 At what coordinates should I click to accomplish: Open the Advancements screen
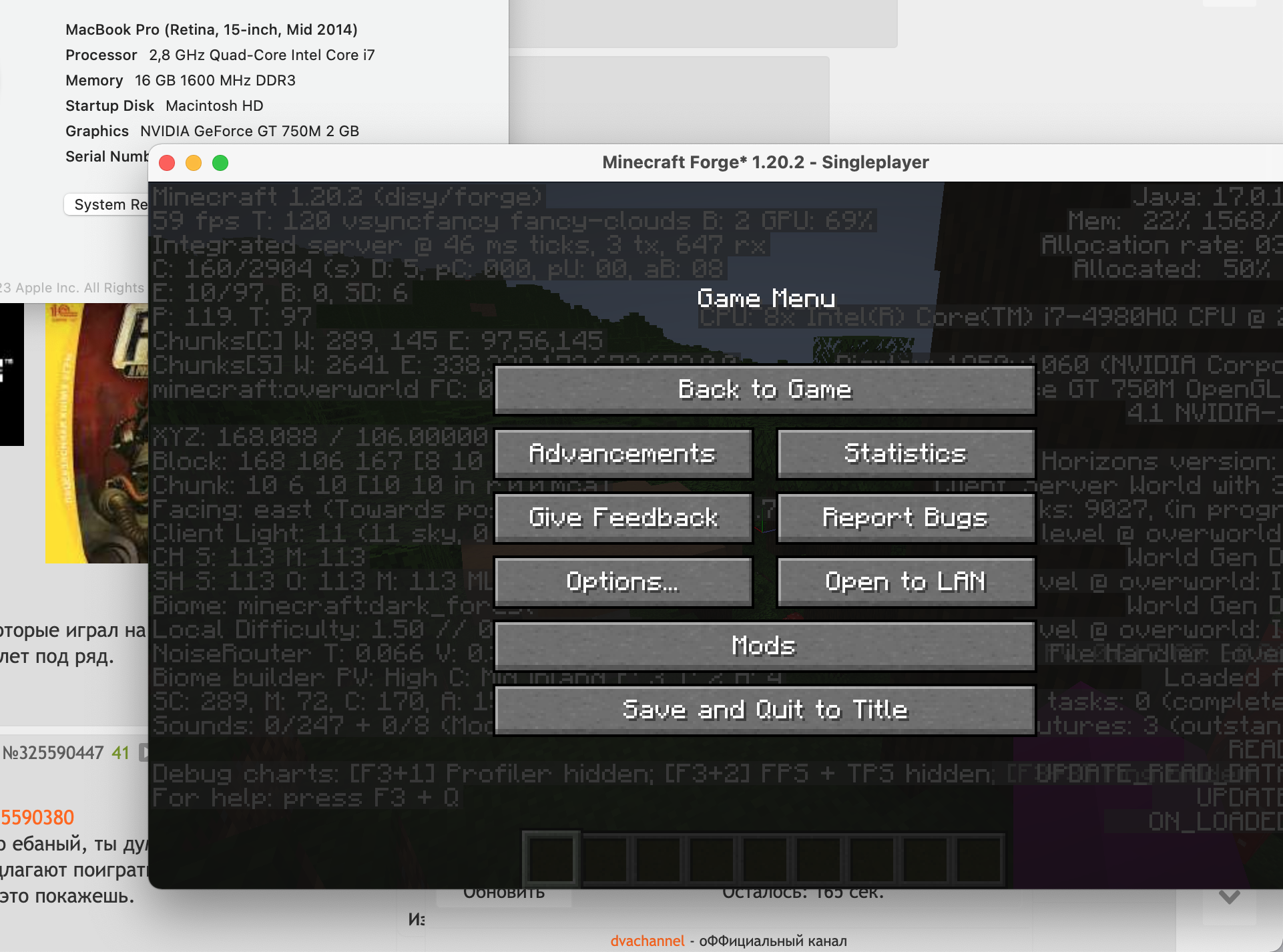point(623,454)
